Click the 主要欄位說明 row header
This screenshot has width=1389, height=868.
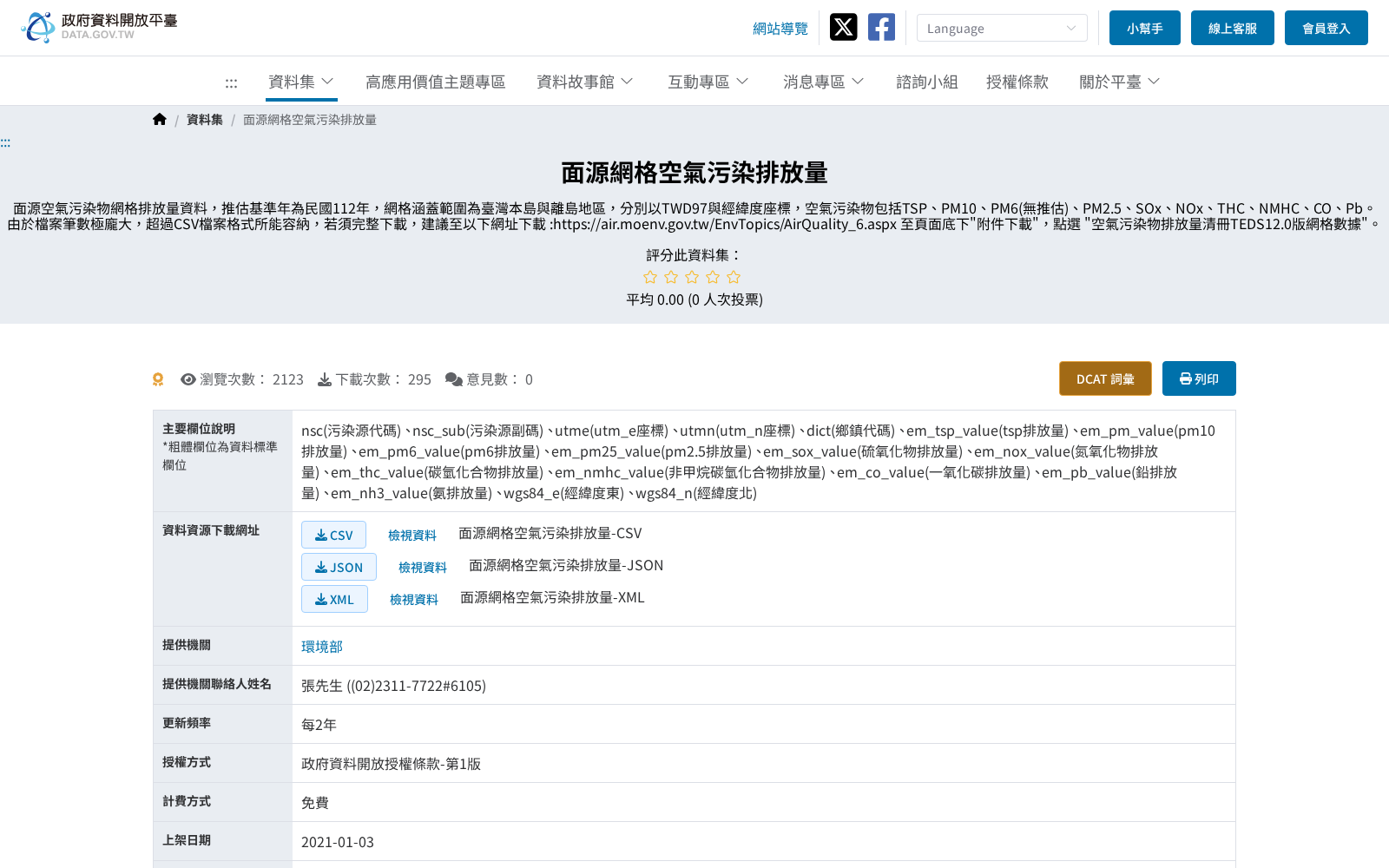click(199, 429)
